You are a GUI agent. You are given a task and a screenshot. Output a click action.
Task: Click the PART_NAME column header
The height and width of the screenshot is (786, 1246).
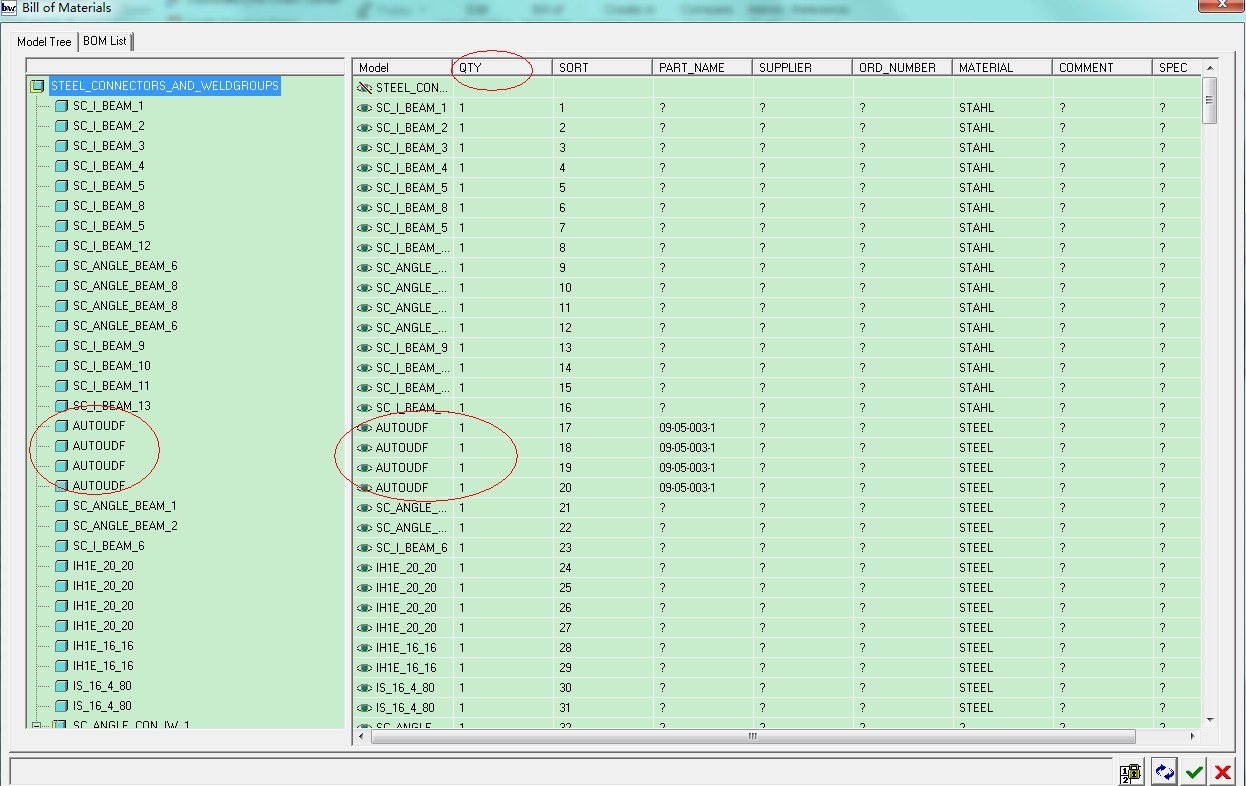click(703, 67)
